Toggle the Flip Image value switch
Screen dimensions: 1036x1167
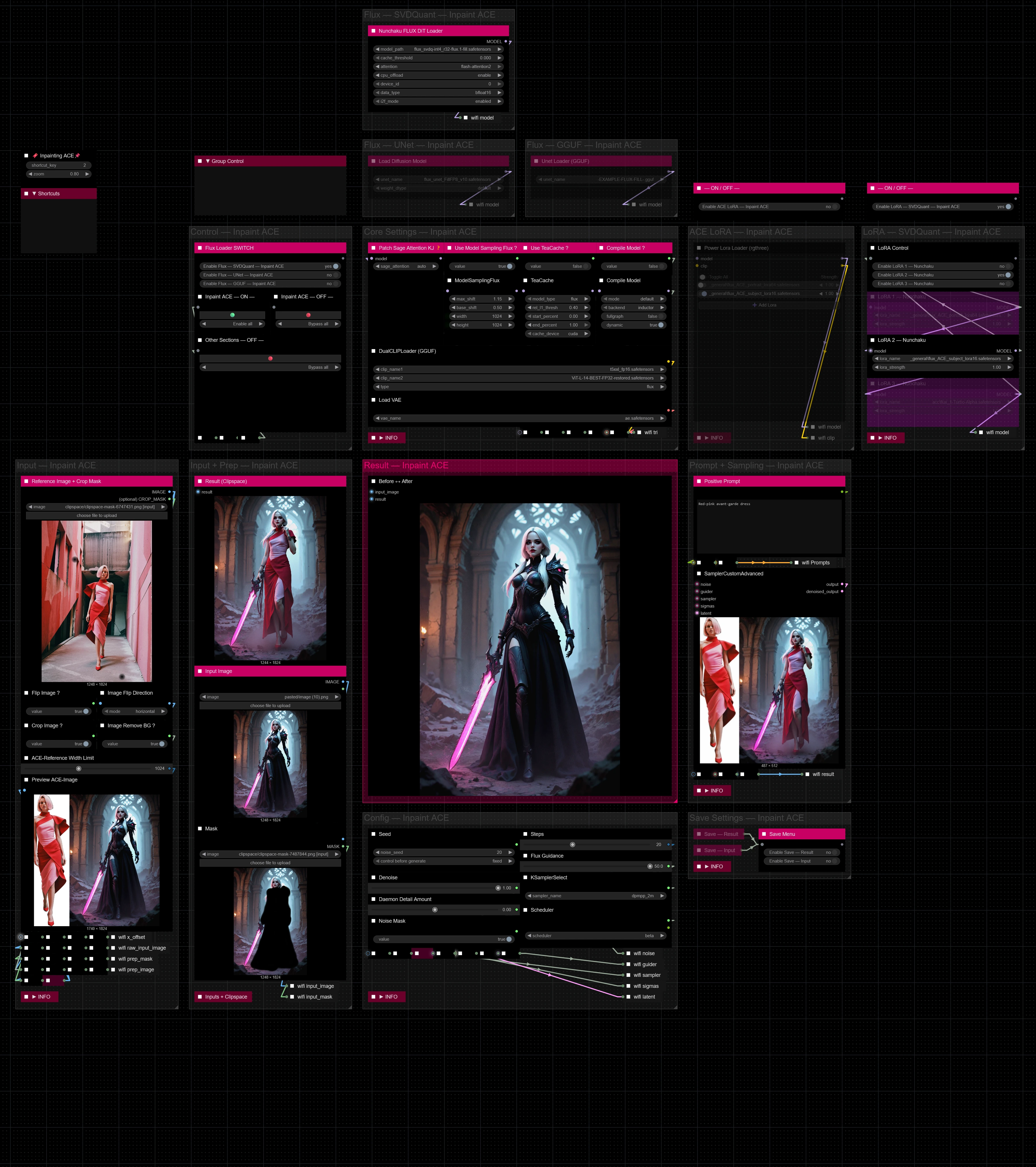coord(86,711)
